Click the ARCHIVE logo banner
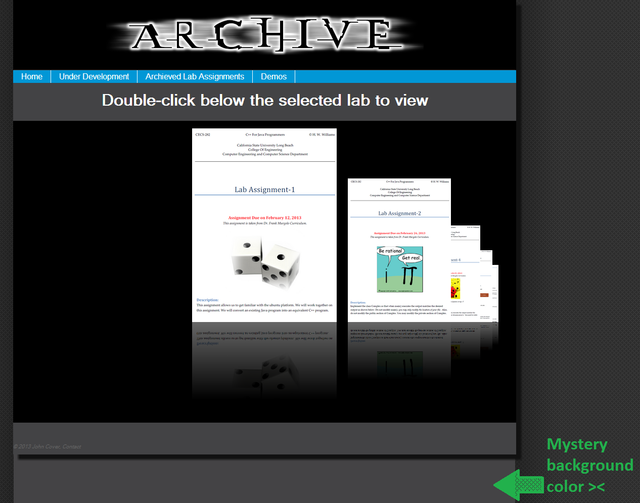The image size is (640, 503). click(261, 36)
